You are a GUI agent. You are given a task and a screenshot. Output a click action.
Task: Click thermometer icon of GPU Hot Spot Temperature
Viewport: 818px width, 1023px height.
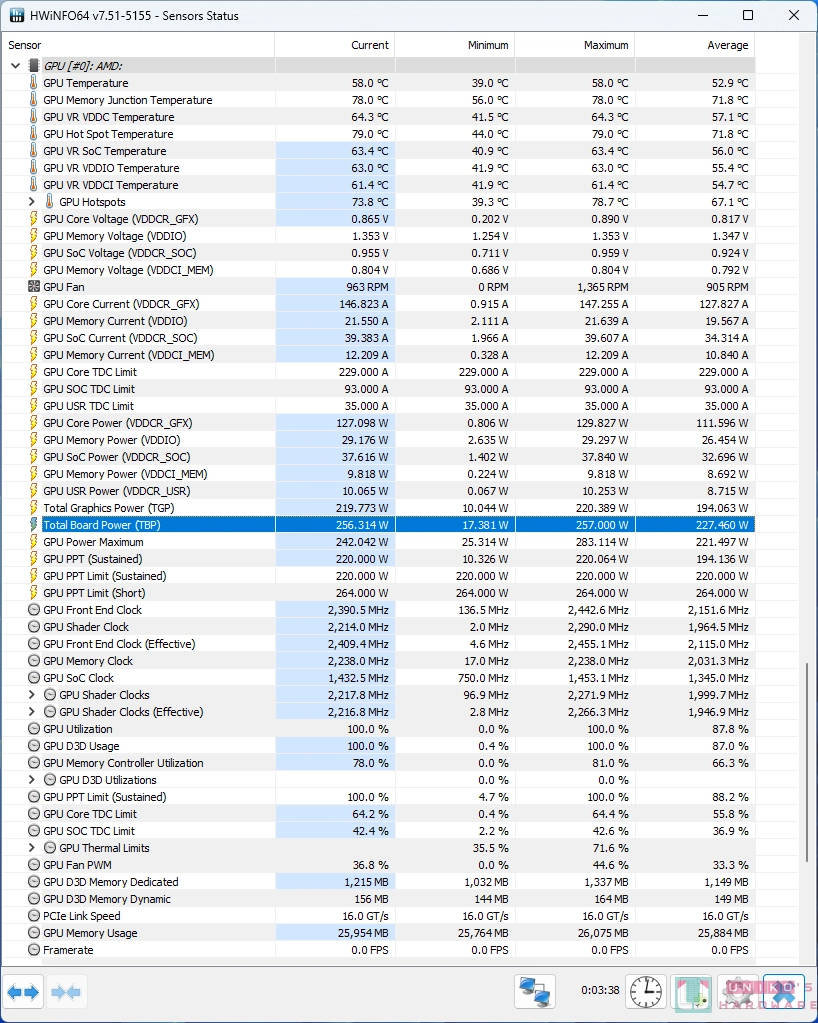34,134
